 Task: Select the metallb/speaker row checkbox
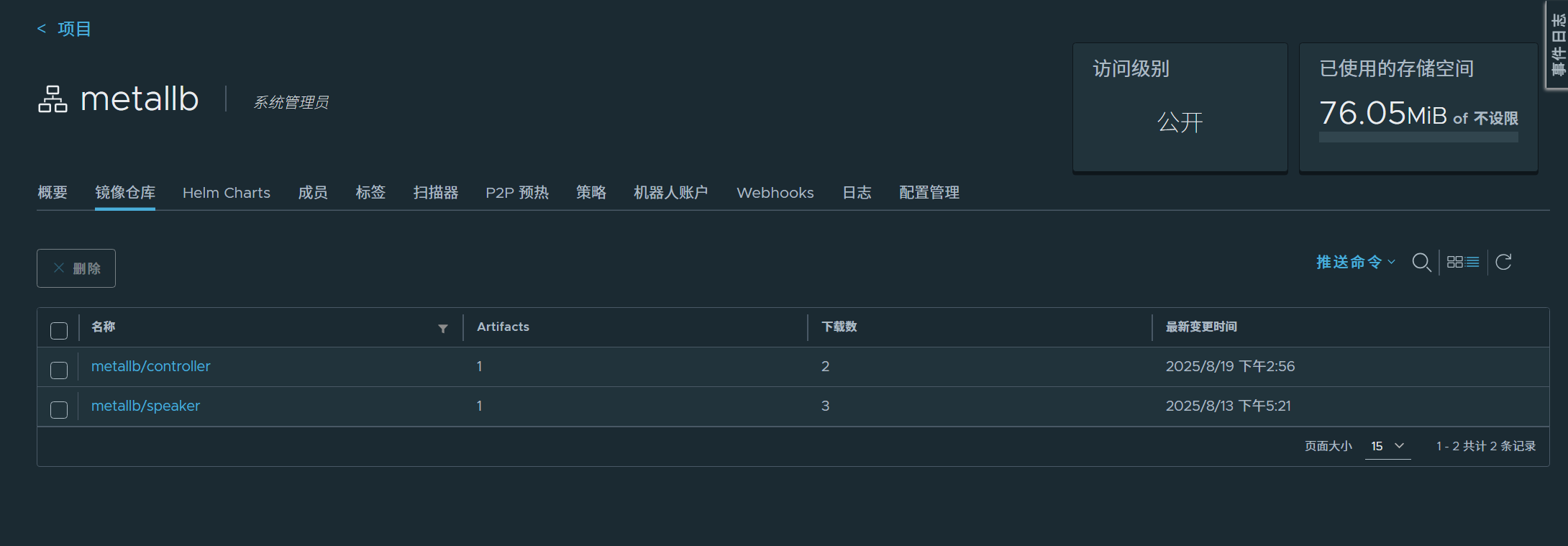coord(59,409)
